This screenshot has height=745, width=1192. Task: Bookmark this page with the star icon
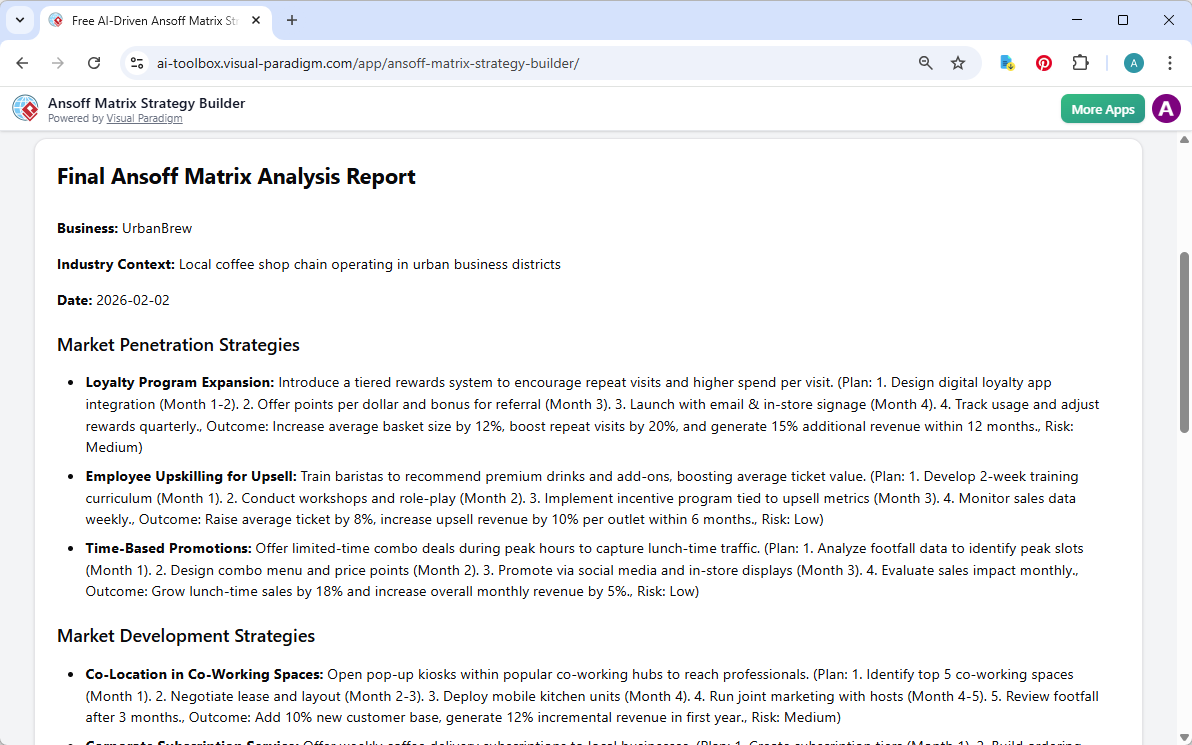(x=958, y=62)
